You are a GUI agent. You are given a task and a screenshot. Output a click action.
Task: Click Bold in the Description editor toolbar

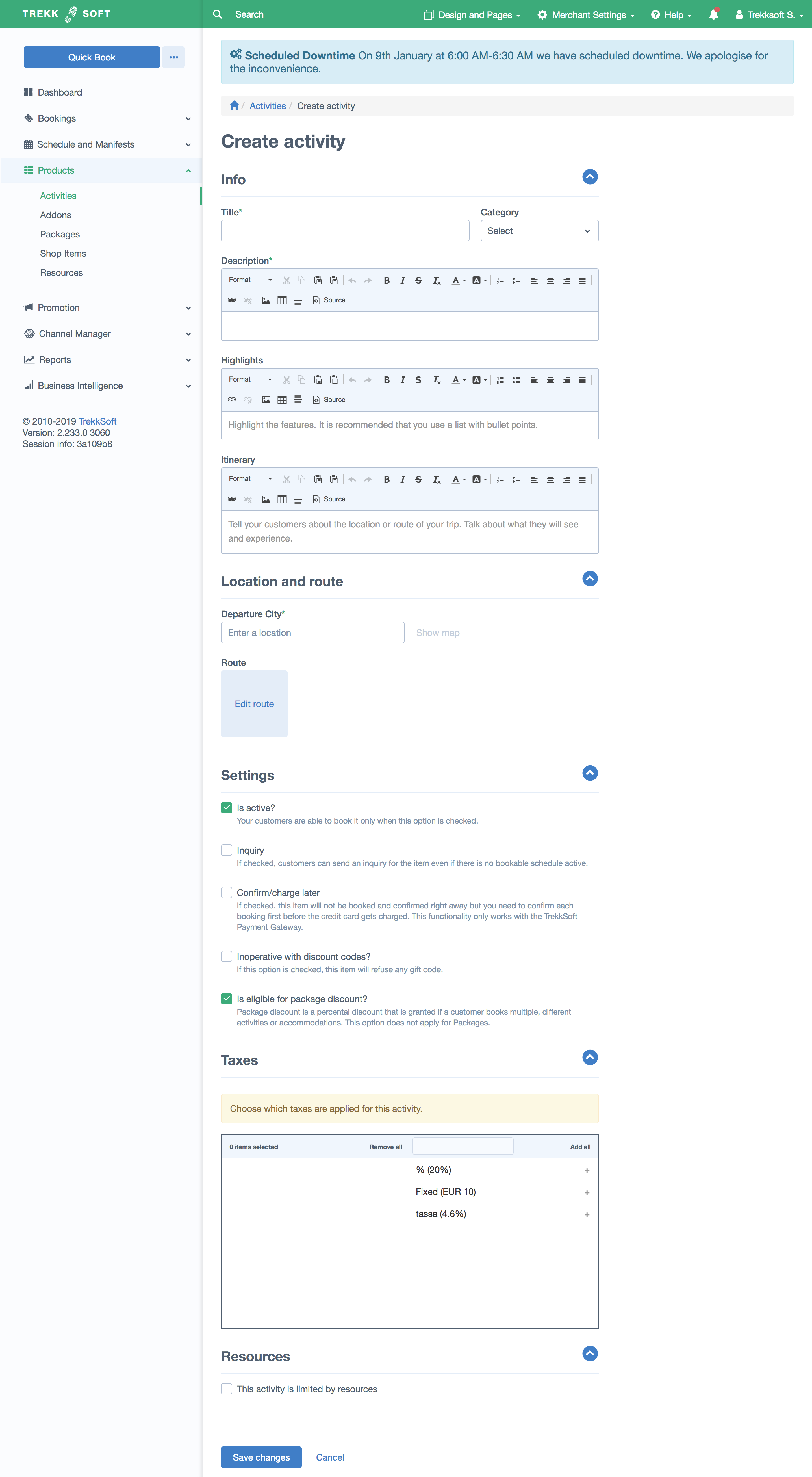click(387, 280)
